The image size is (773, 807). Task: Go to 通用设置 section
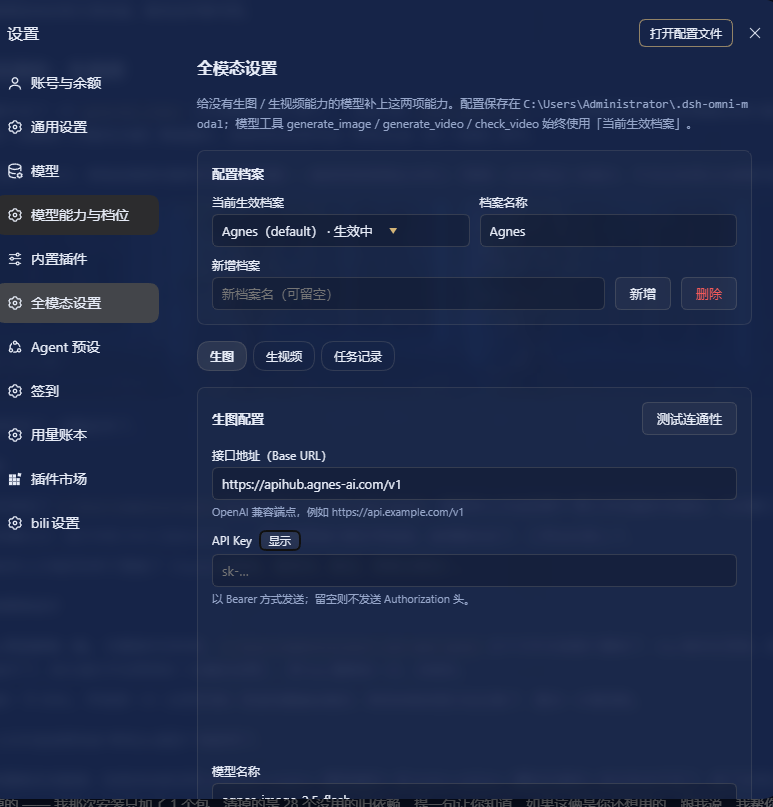click(x=79, y=127)
